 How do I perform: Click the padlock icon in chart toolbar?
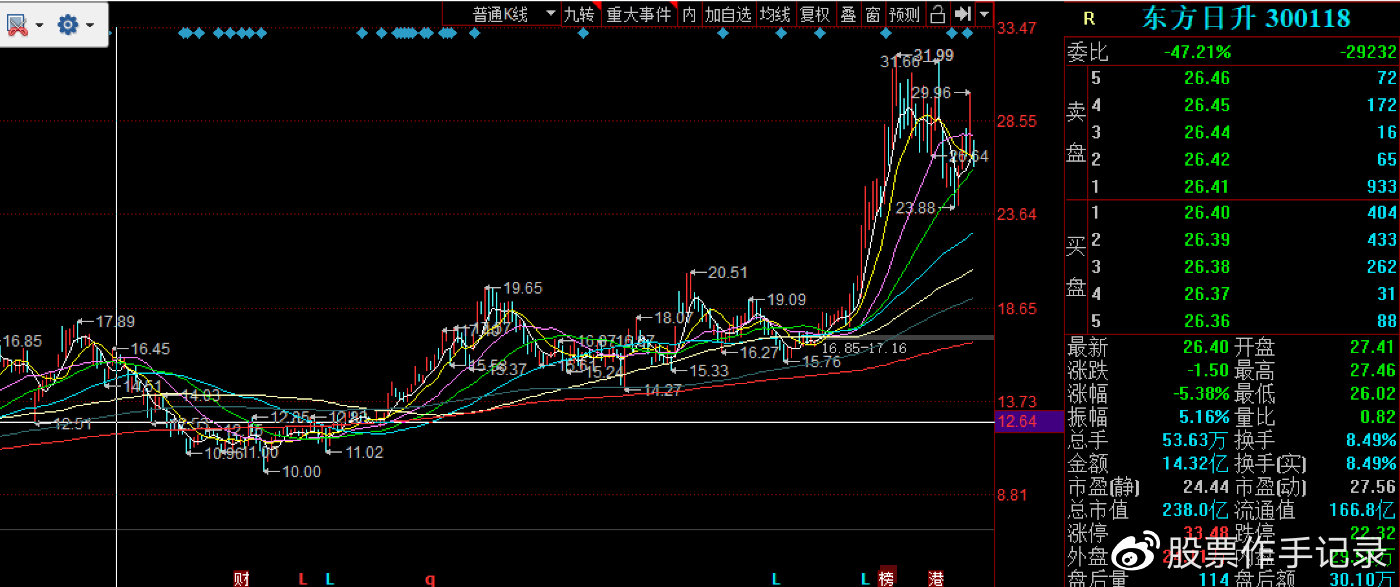click(x=937, y=14)
